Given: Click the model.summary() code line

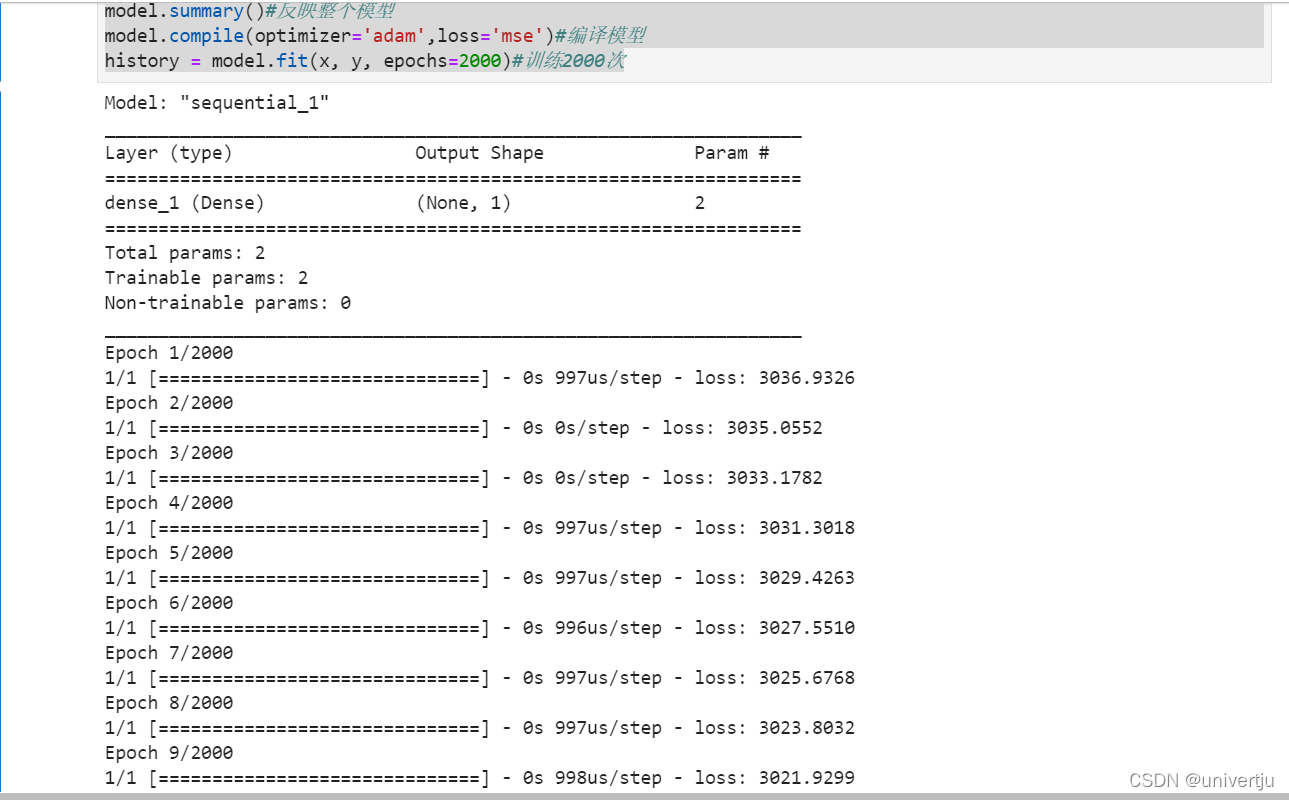Looking at the screenshot, I should (x=249, y=11).
